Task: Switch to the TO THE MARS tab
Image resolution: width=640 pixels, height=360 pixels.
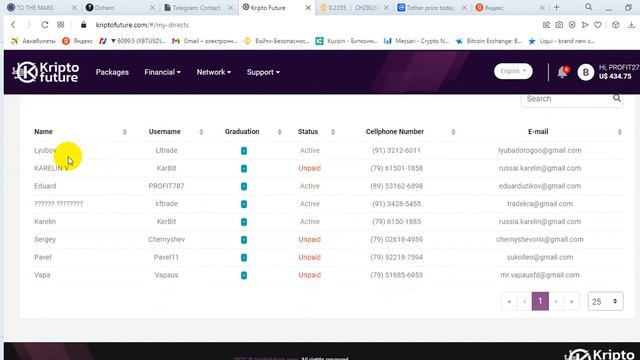Action: tap(40, 7)
